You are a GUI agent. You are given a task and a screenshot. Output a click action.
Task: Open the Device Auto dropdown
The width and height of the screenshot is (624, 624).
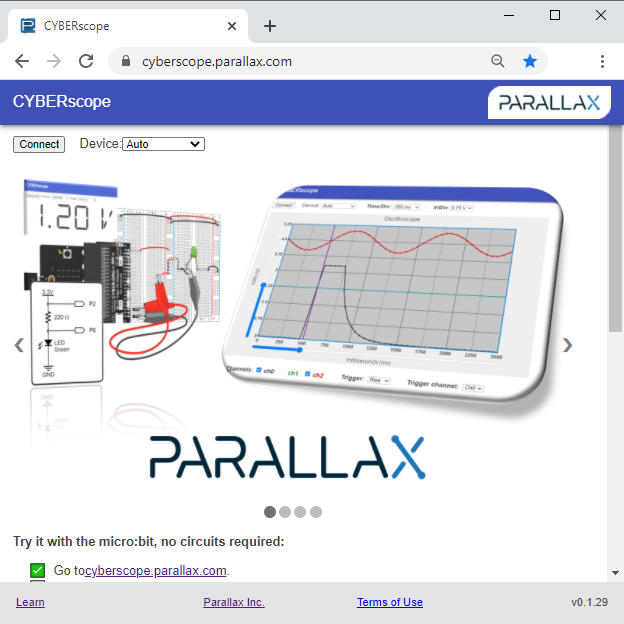coord(164,144)
